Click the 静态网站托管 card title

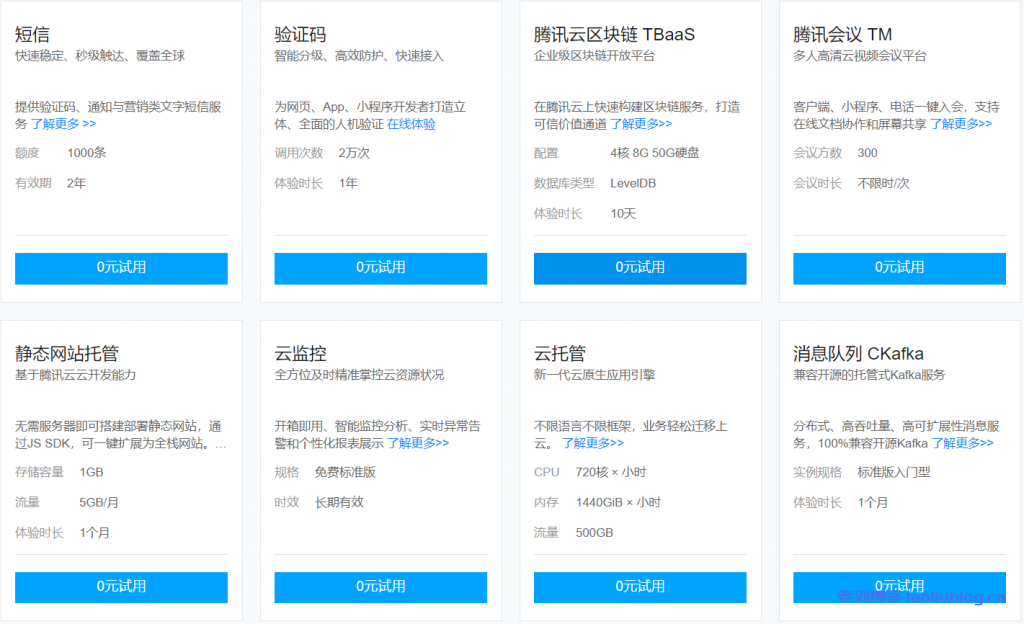tap(67, 354)
